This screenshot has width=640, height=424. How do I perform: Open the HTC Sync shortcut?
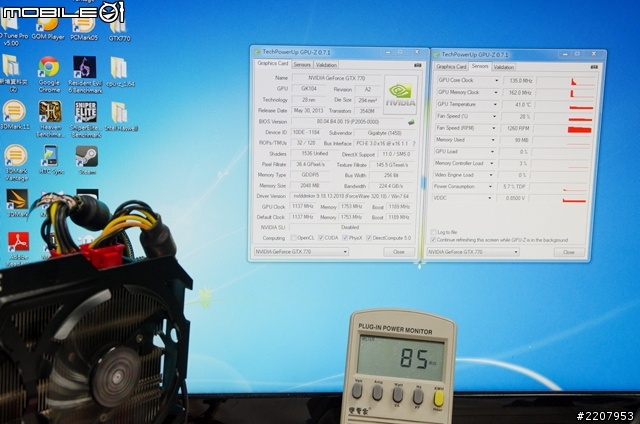pos(51,160)
